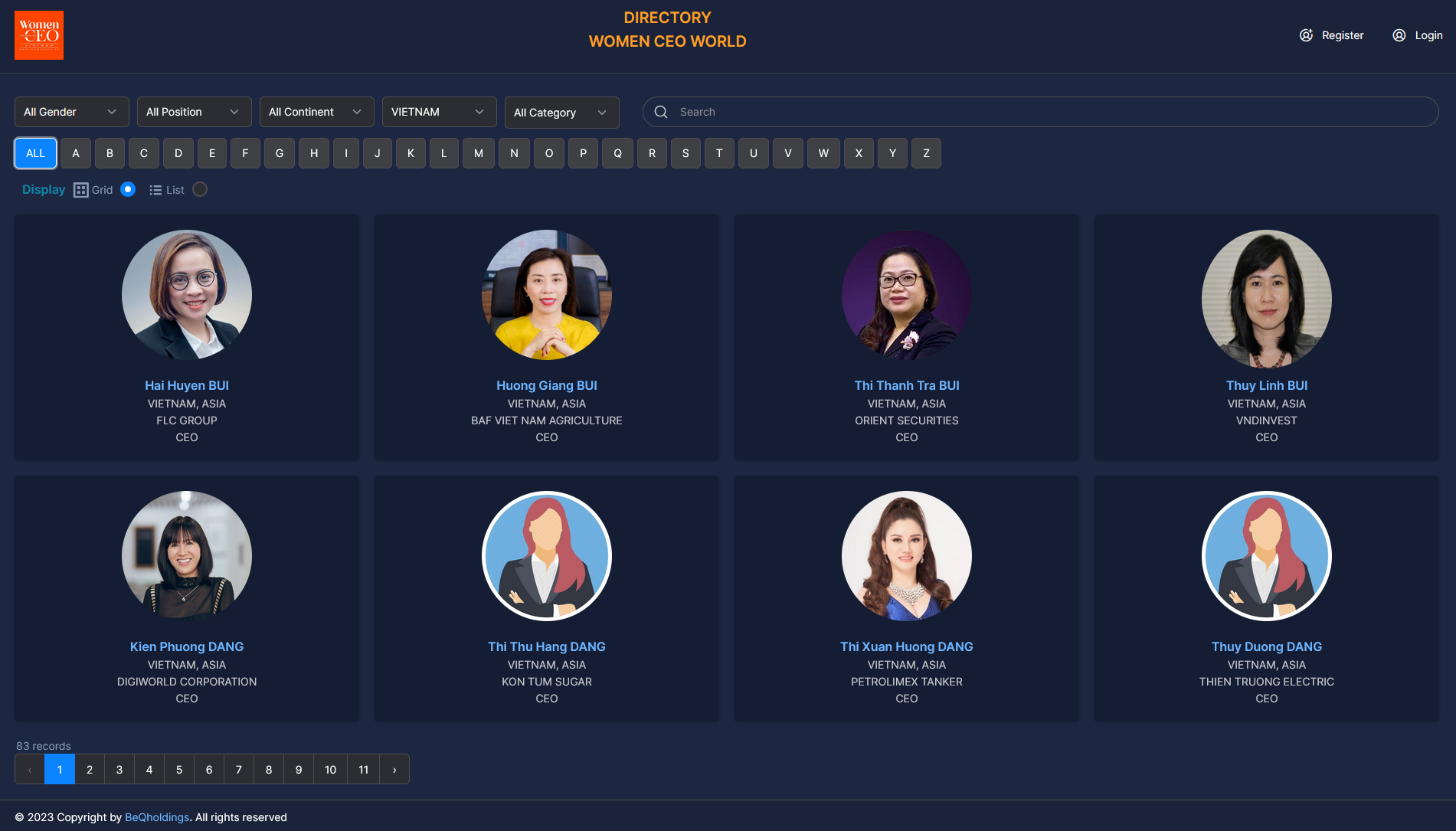Select the List display radio button
The height and width of the screenshot is (831, 1456).
click(200, 189)
